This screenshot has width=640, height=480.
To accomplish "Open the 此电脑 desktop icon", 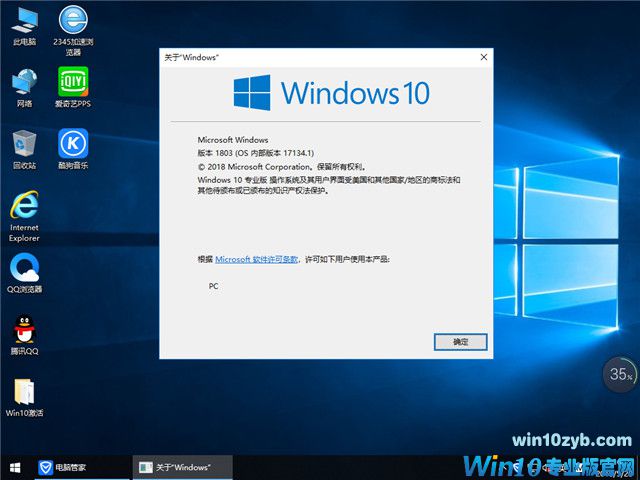I will click(24, 27).
